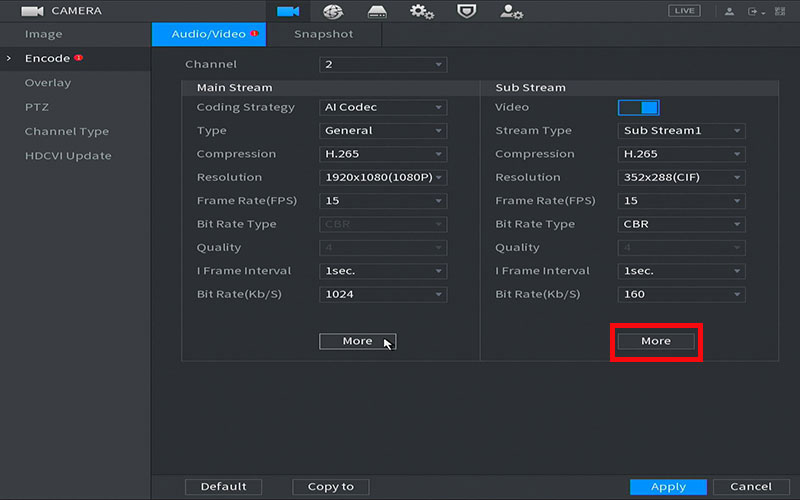Select the Audio/Video tab
The image size is (800, 500).
209,34
